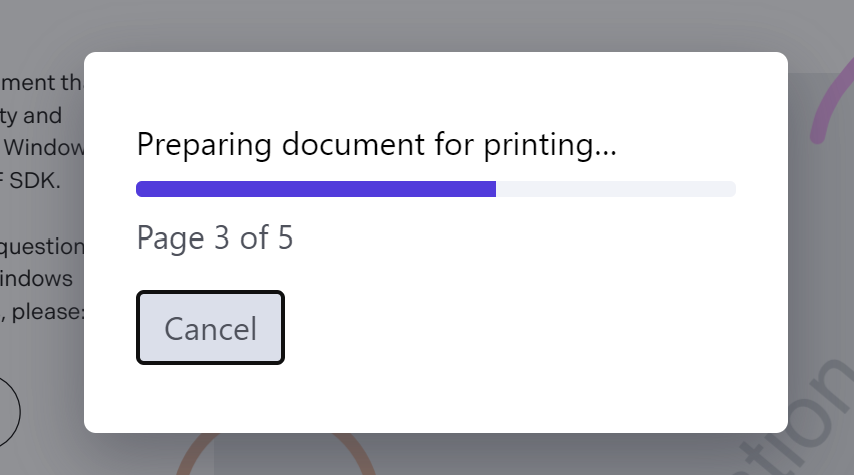
Task: Click the Cancel button
Action: click(x=210, y=327)
